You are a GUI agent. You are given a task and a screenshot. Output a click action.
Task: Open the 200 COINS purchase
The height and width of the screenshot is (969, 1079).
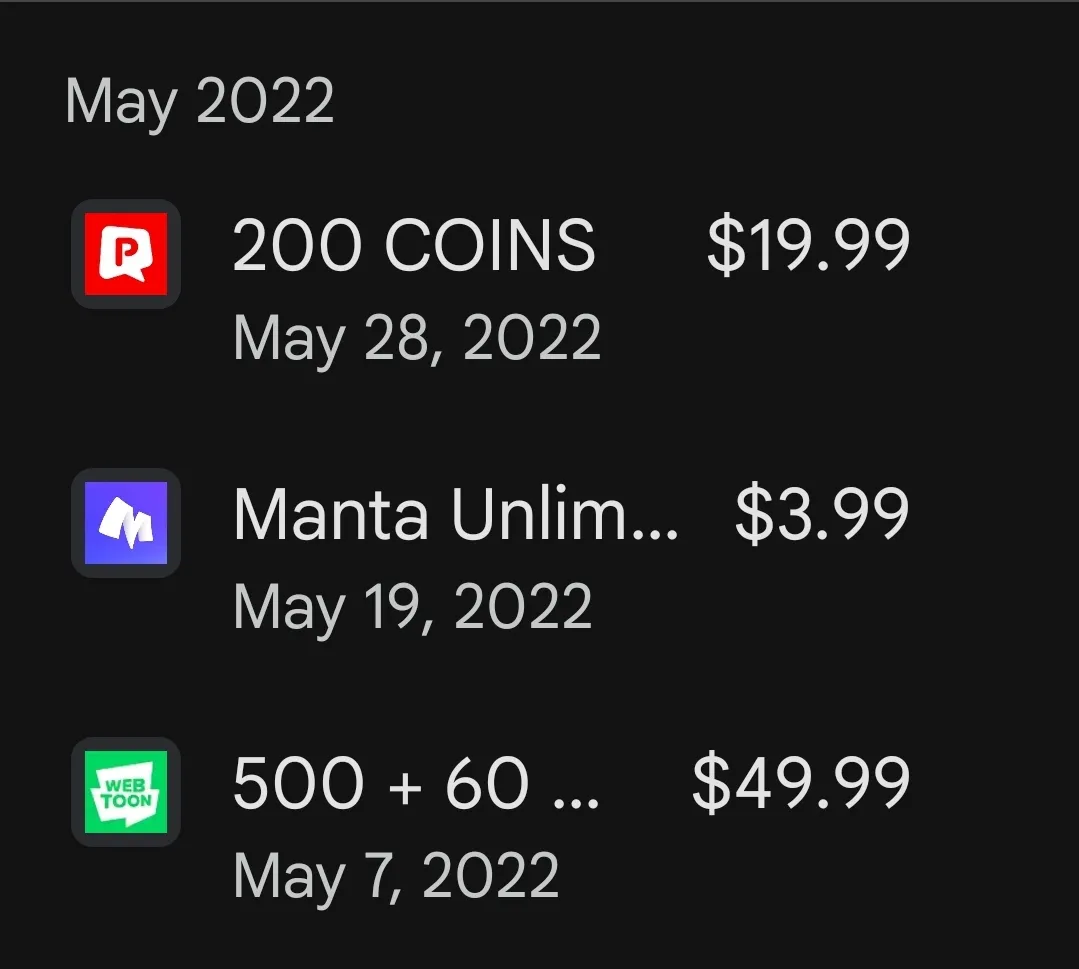(x=413, y=246)
